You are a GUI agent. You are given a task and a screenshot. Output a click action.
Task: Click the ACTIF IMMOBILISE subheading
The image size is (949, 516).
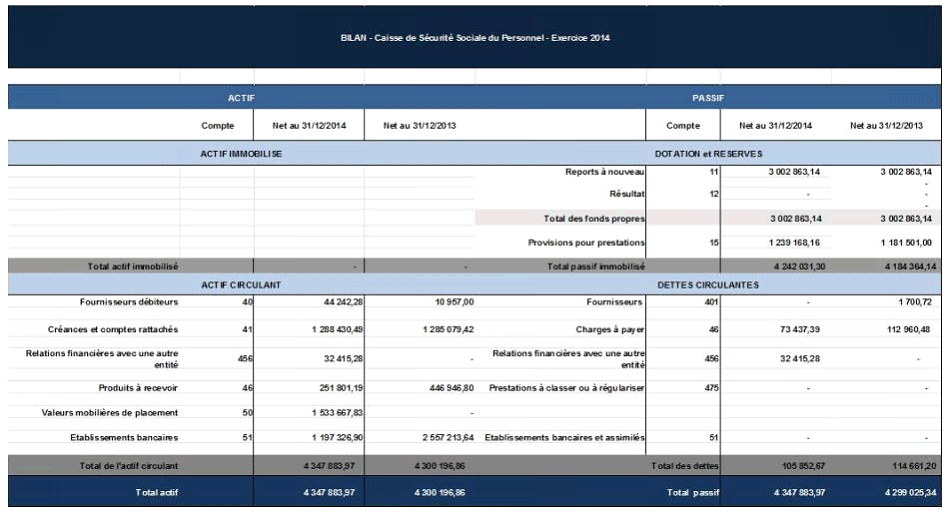tap(241, 153)
